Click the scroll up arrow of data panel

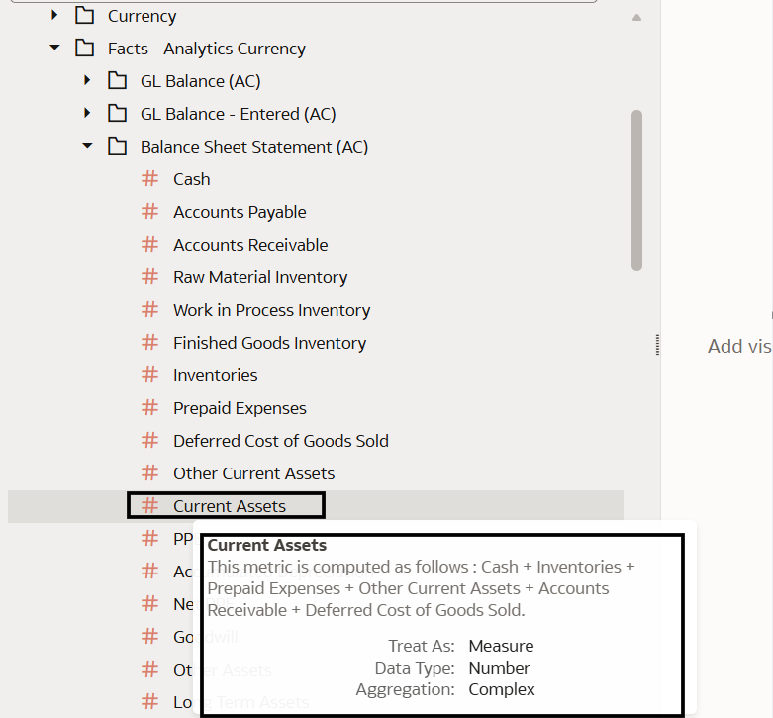click(x=636, y=18)
